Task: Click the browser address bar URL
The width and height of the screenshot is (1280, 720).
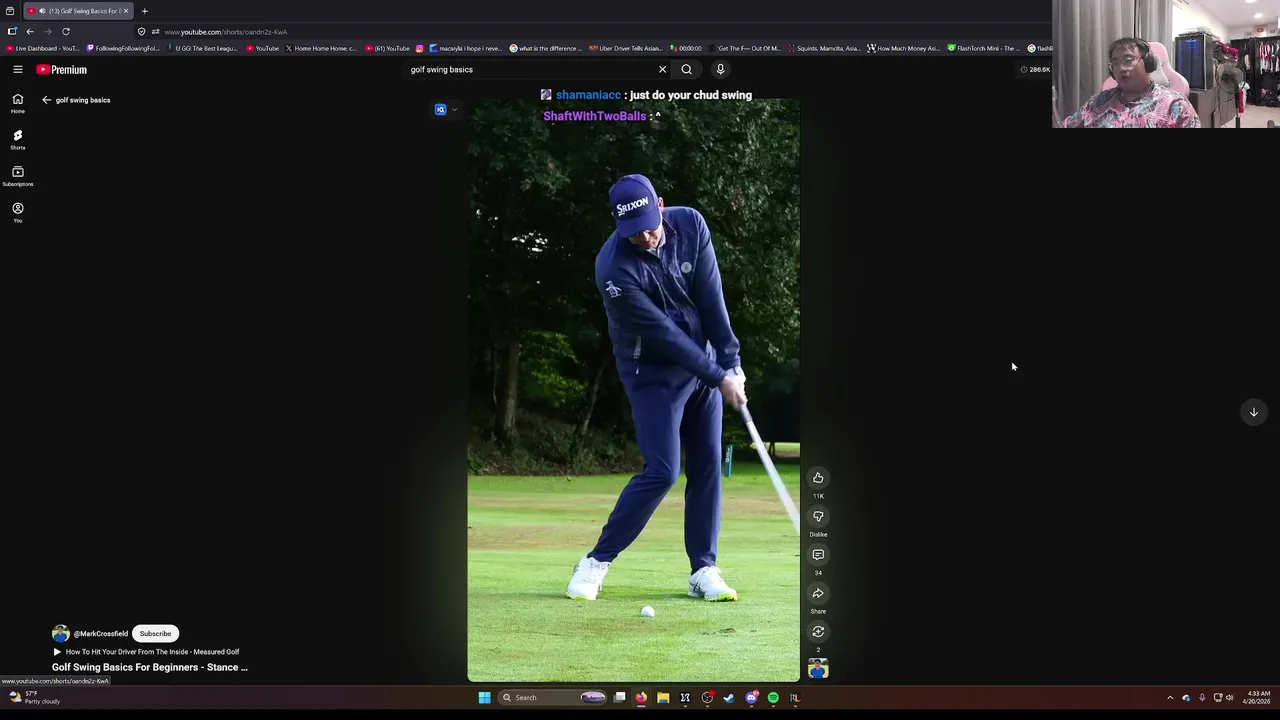Action: (x=225, y=32)
